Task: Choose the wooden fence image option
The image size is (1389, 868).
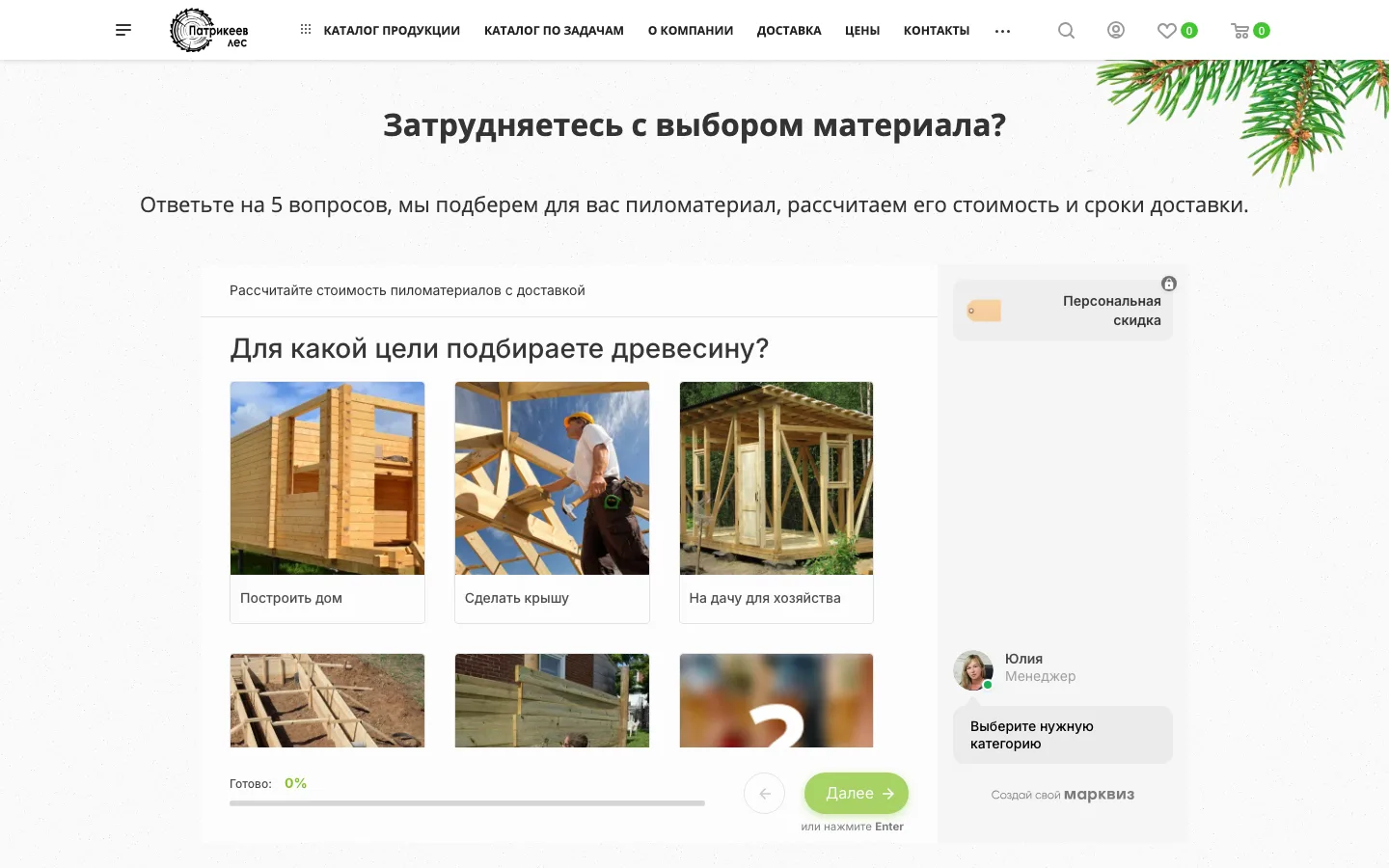Action: point(552,700)
